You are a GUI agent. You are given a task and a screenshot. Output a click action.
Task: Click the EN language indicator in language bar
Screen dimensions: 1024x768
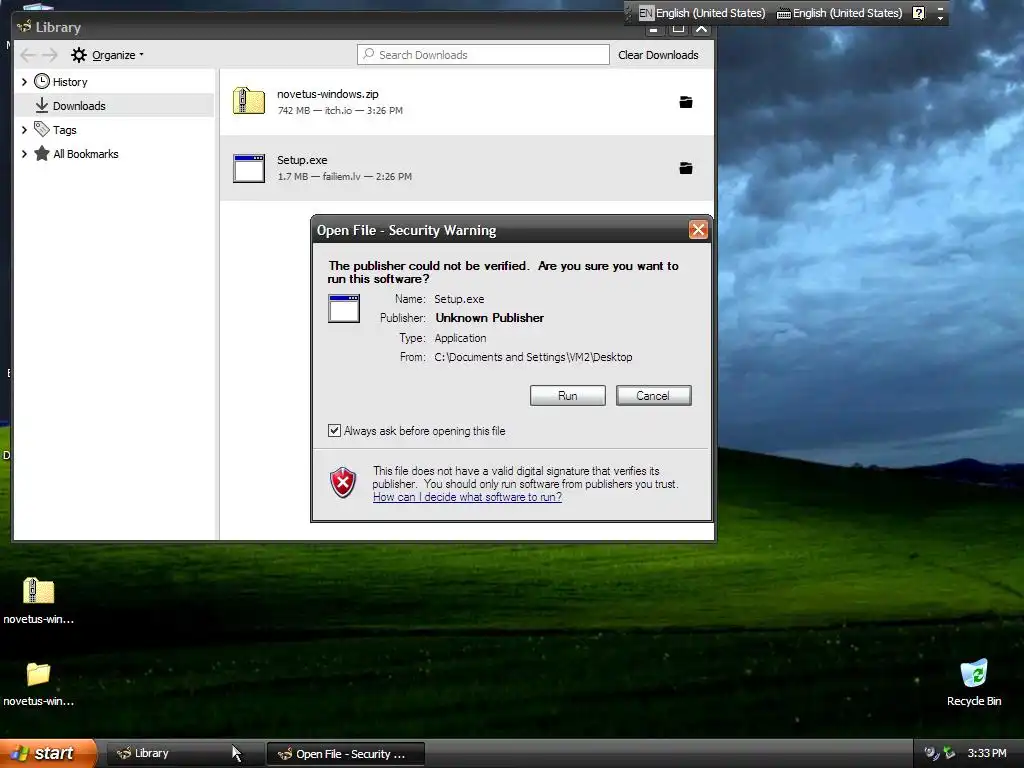646,13
